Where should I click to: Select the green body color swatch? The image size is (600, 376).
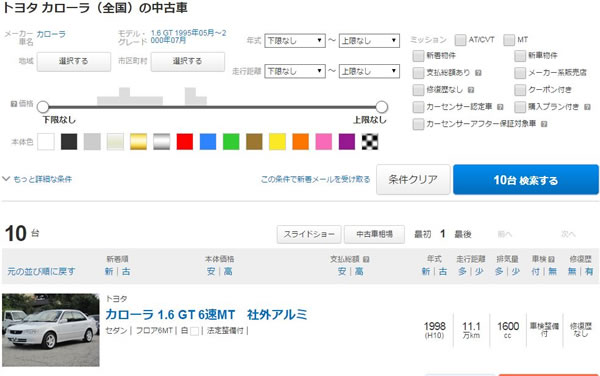tap(231, 142)
